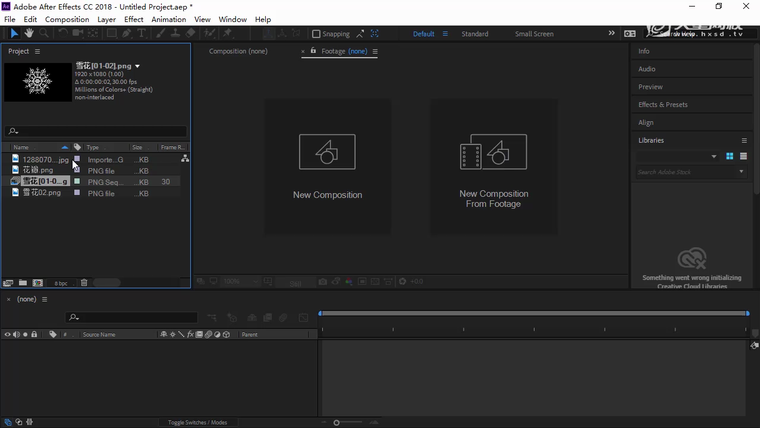Select the Hand tool
Image resolution: width=760 pixels, height=428 pixels.
(x=29, y=33)
